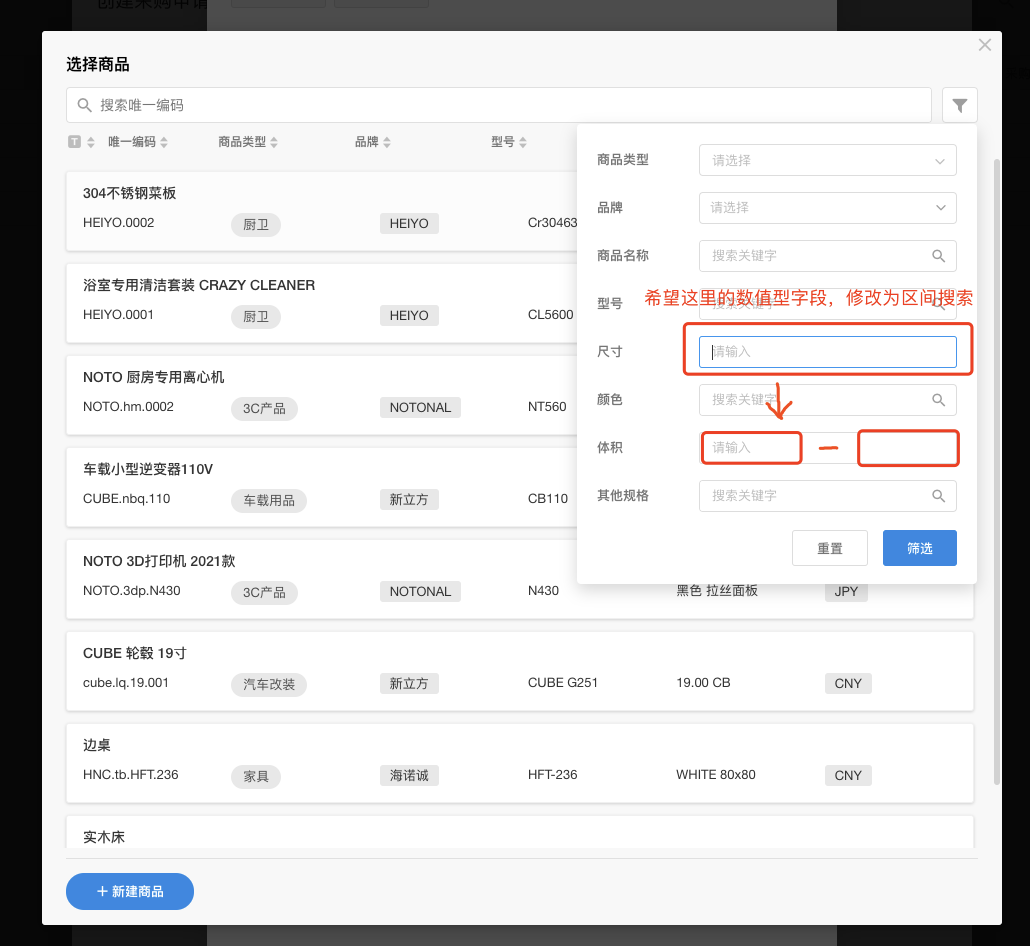
Task: Apply filters with the 筛选 button
Action: pos(919,548)
